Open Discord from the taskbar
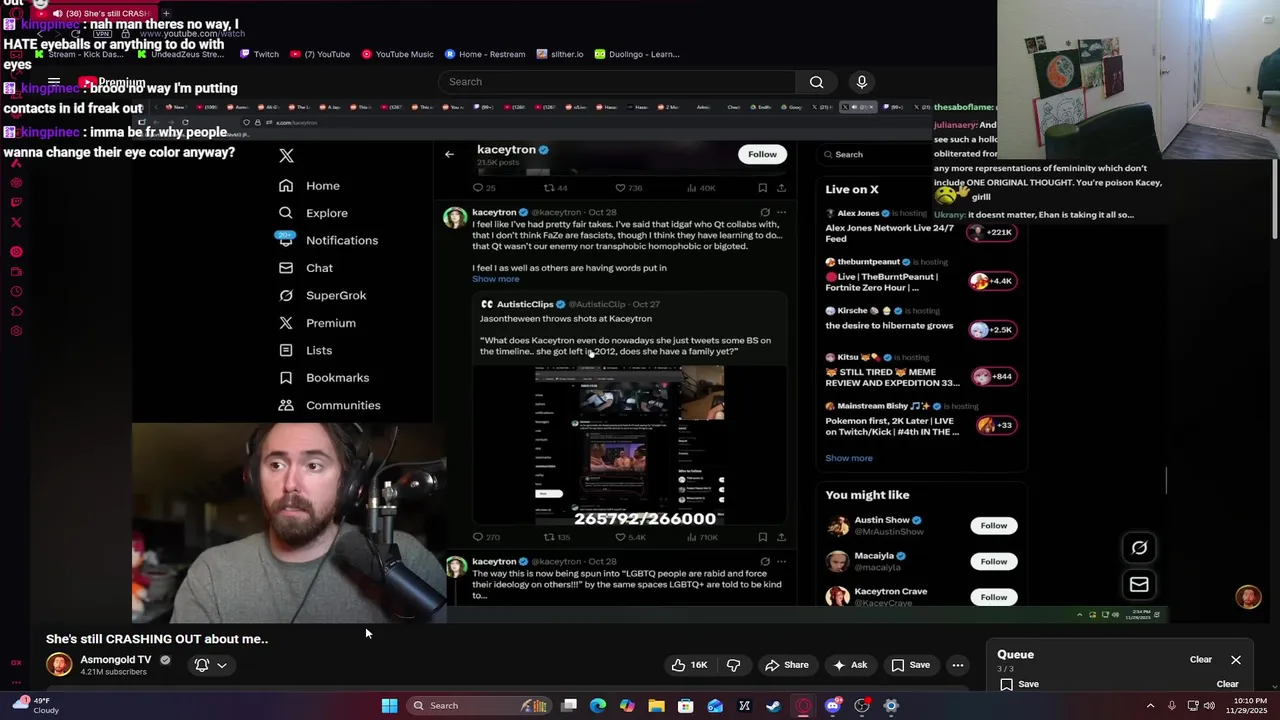The image size is (1280, 720). point(832,706)
